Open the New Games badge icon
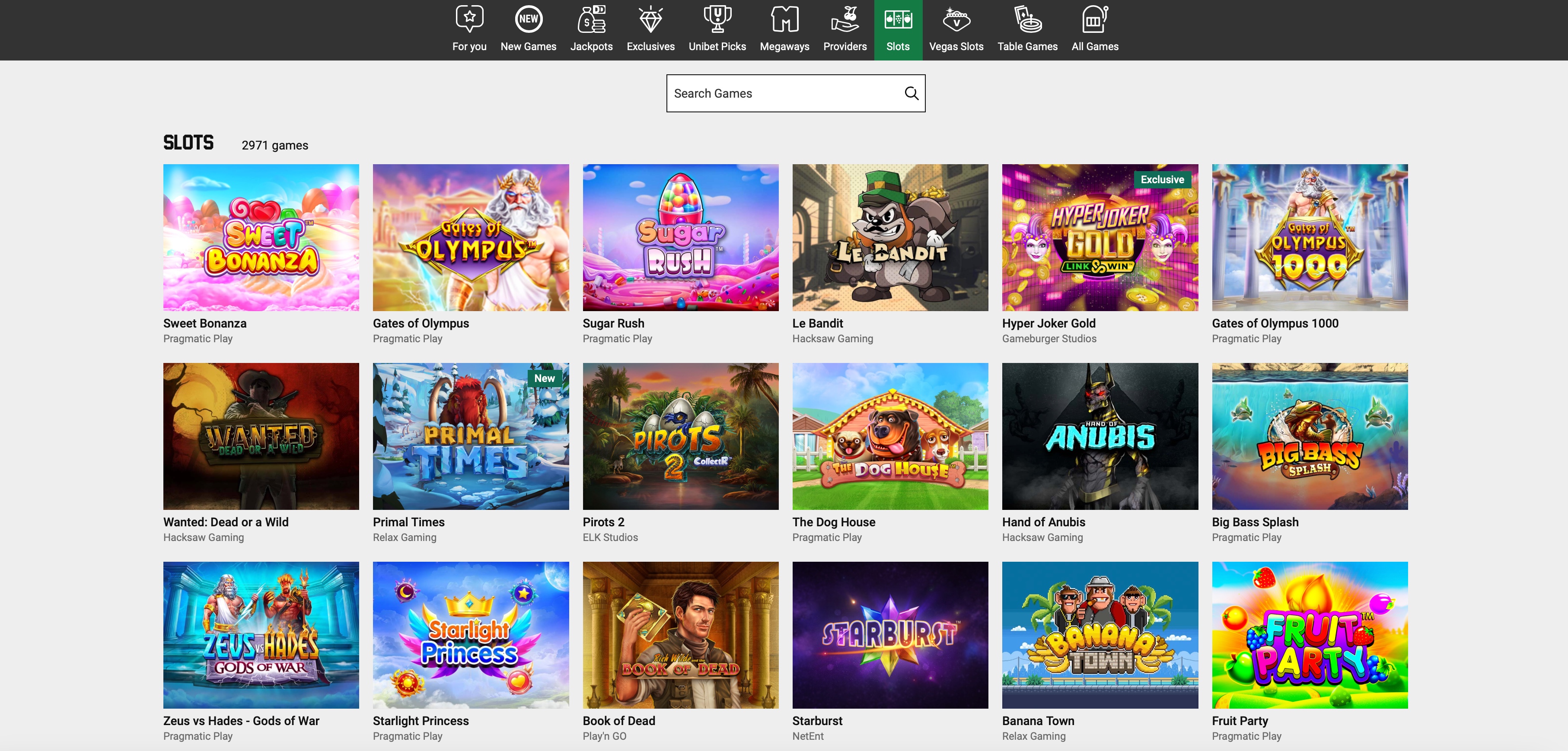The image size is (1568, 751). [528, 19]
